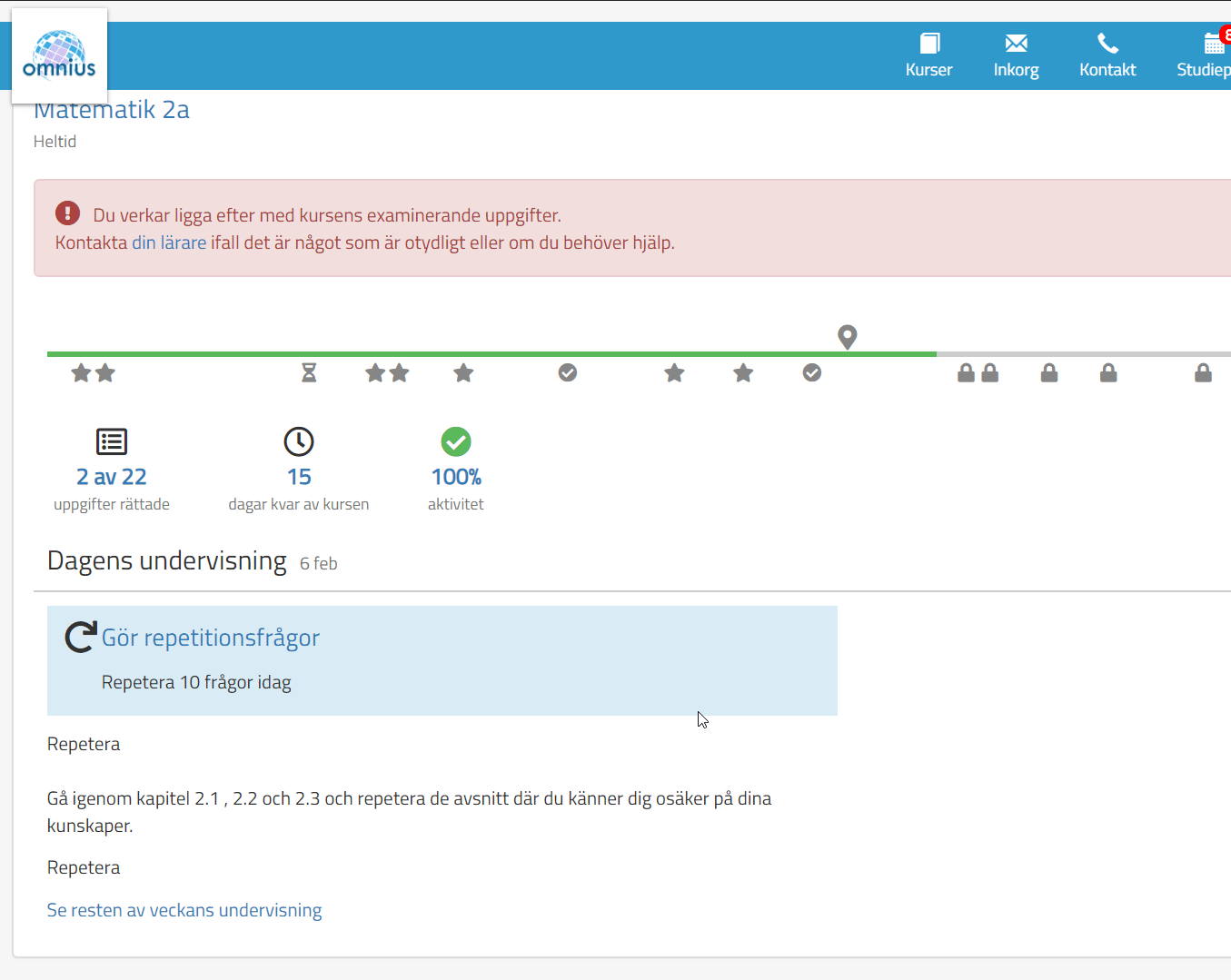The width and height of the screenshot is (1231, 980).
Task: Click the green 100% aktivitet checkmark
Action: coord(456,442)
